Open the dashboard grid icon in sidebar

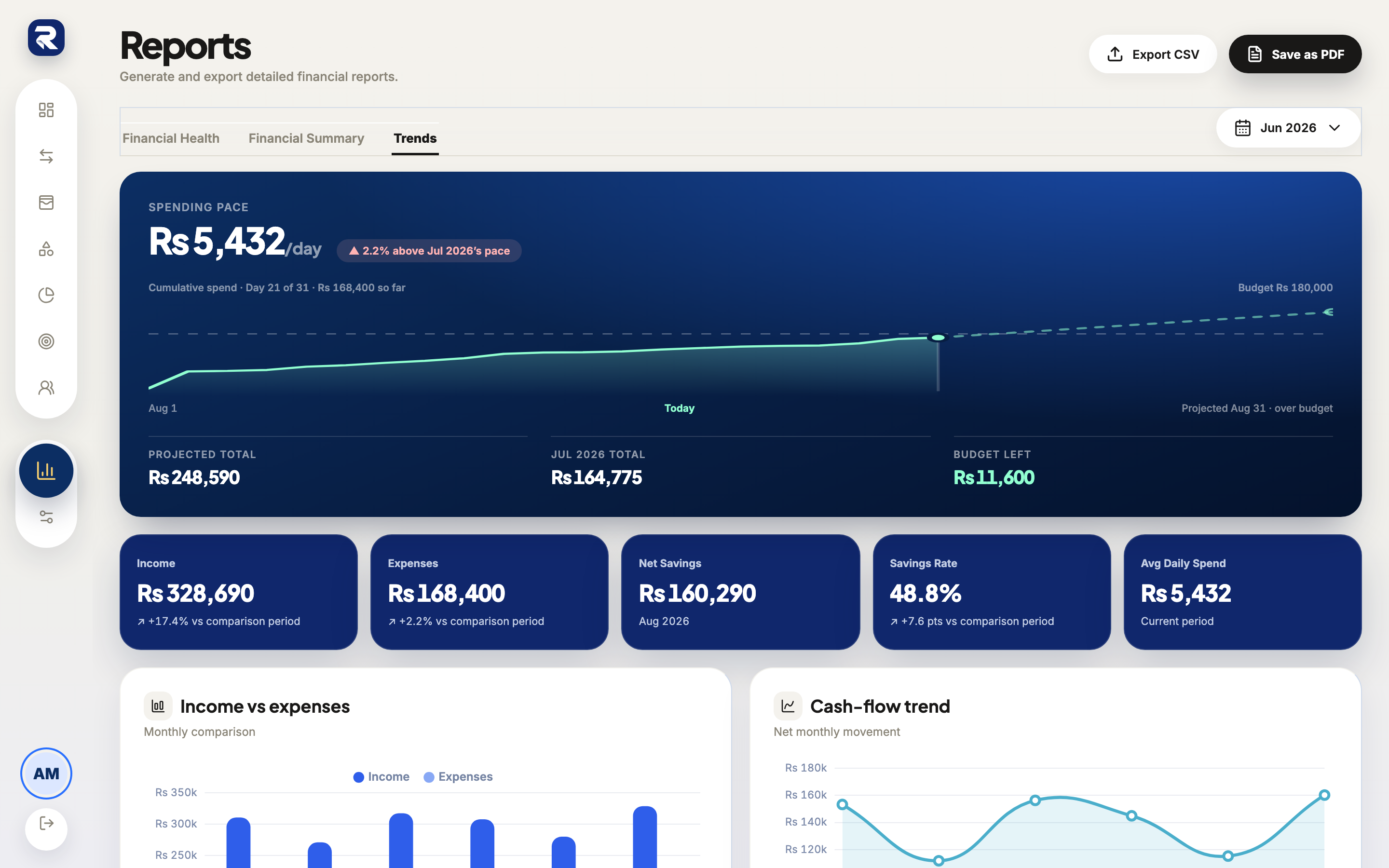tap(46, 109)
